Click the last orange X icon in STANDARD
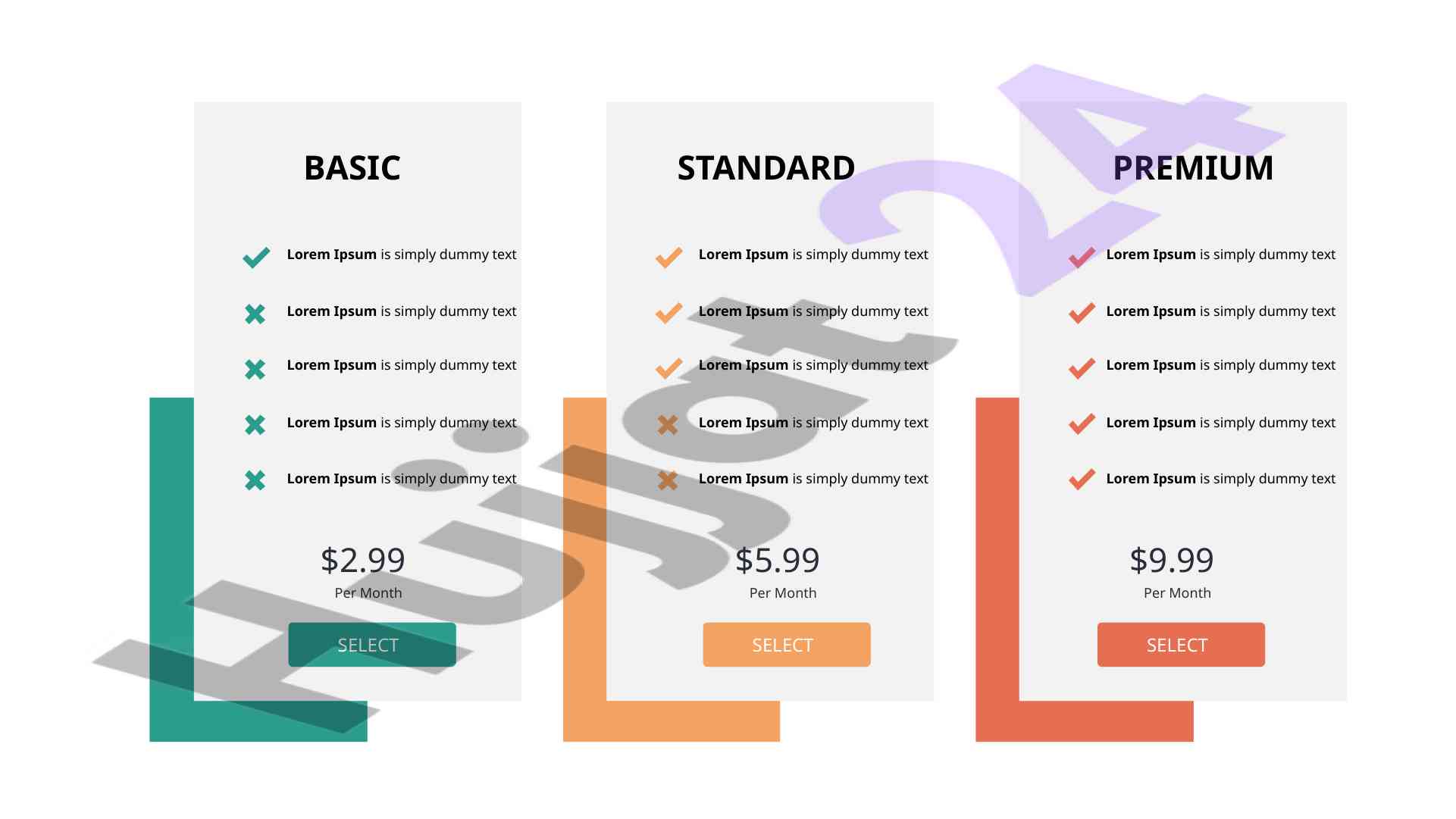 click(668, 480)
